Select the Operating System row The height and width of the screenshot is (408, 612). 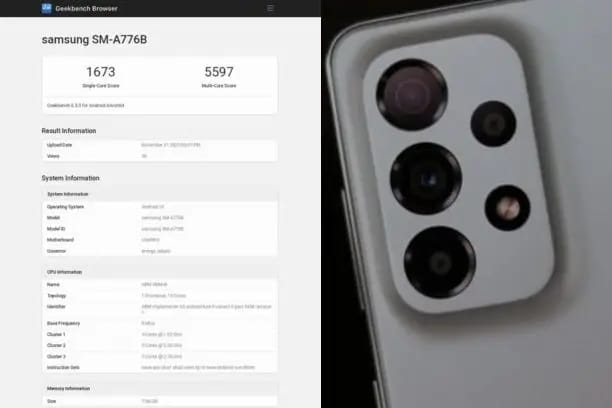pos(160,207)
